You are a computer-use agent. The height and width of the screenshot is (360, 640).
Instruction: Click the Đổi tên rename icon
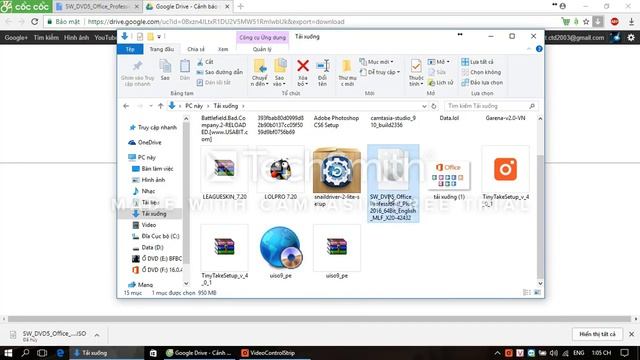[323, 66]
